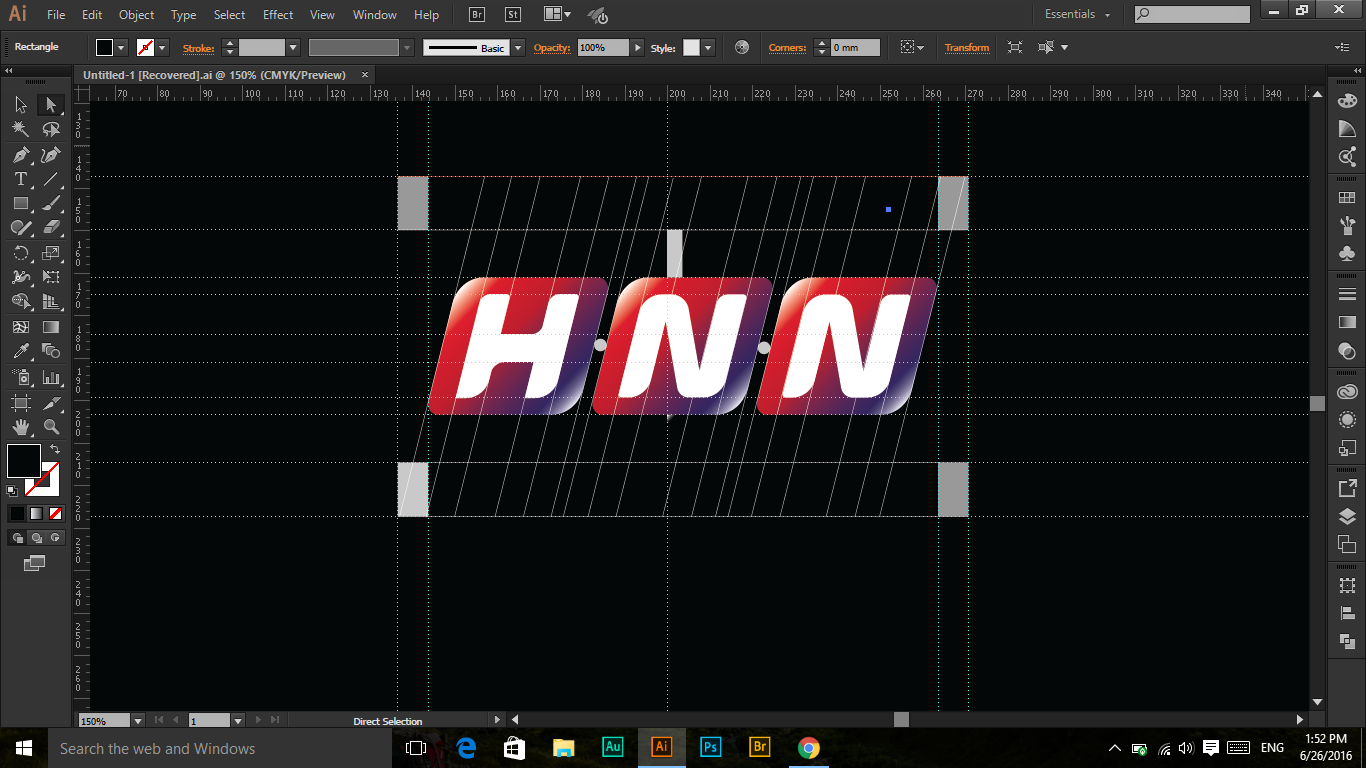This screenshot has height=768, width=1366.
Task: Open the zoom level dropdown at 150%
Action: 138,720
